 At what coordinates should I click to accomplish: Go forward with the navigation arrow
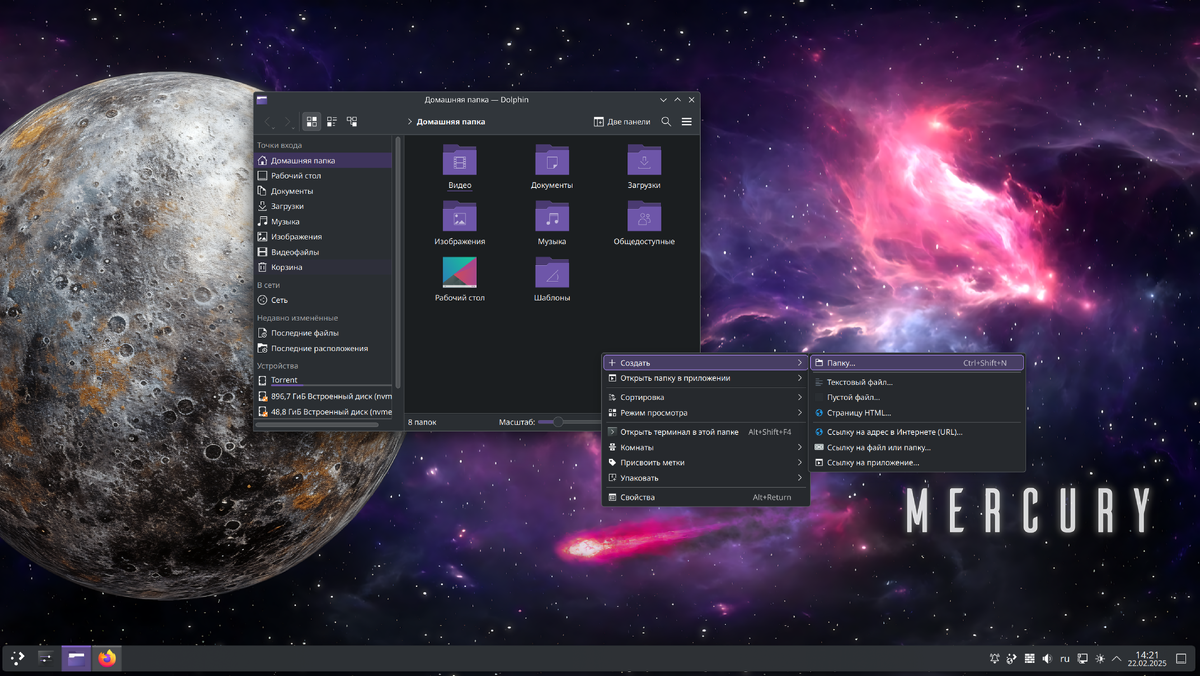click(287, 121)
